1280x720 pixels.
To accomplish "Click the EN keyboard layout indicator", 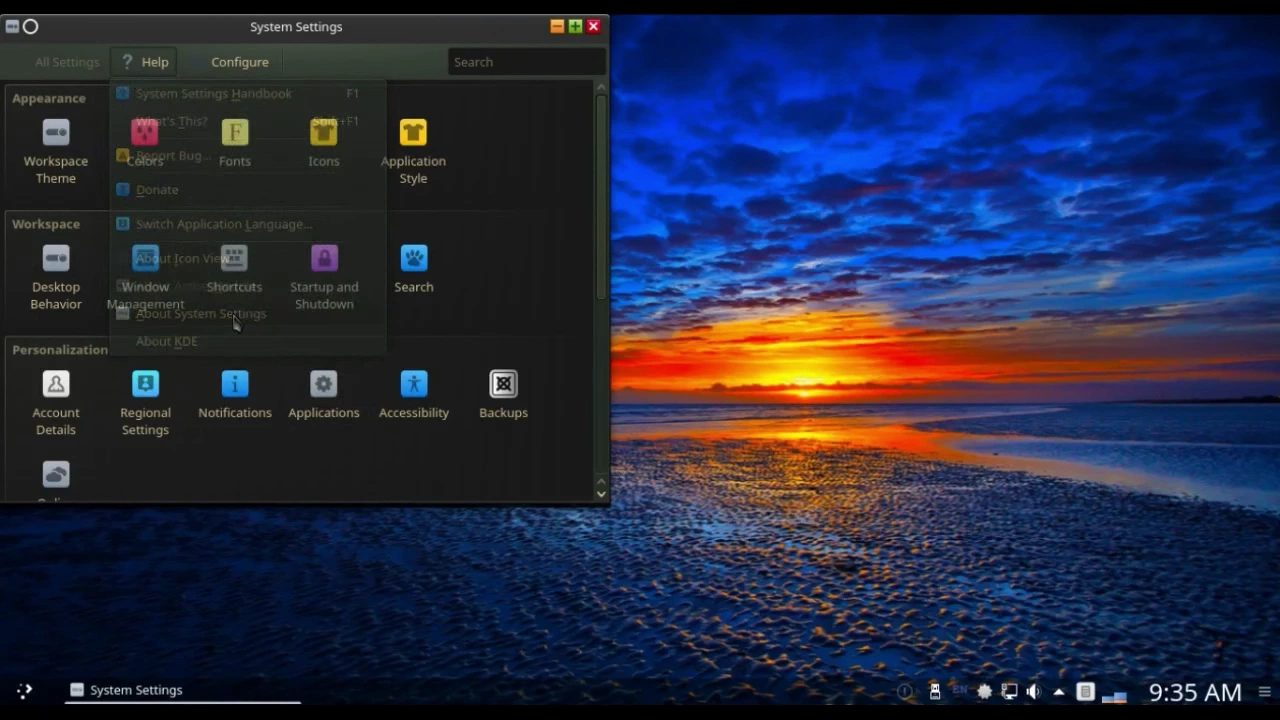I will 960,690.
